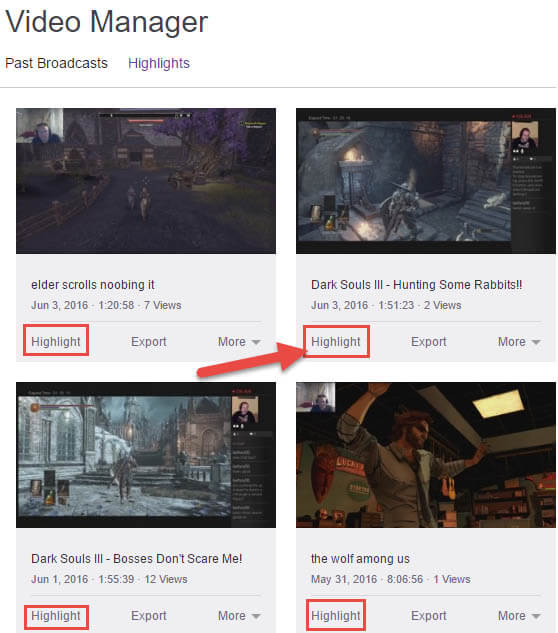Export the Bosses Don't Scare Me video
Viewport: 558px width, 633px height.
click(149, 616)
